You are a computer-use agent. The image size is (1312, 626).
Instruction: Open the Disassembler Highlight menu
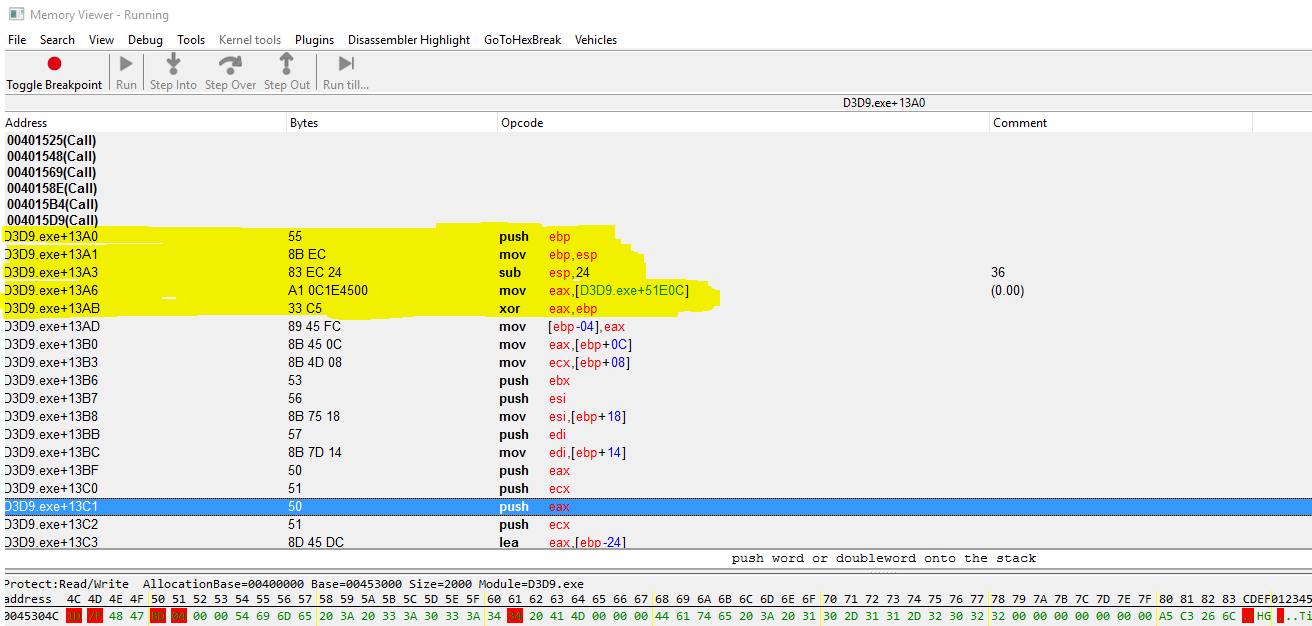[x=408, y=40]
